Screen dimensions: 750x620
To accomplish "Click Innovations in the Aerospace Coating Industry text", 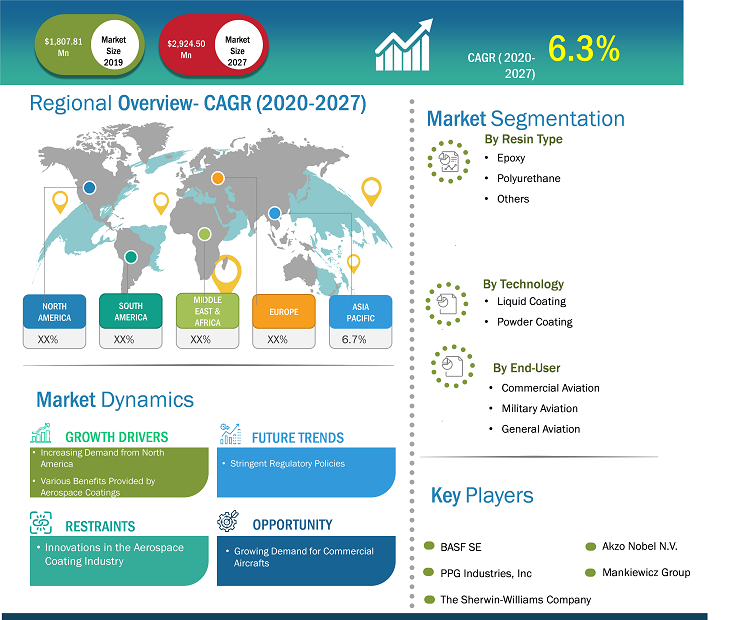I will tap(114, 554).
